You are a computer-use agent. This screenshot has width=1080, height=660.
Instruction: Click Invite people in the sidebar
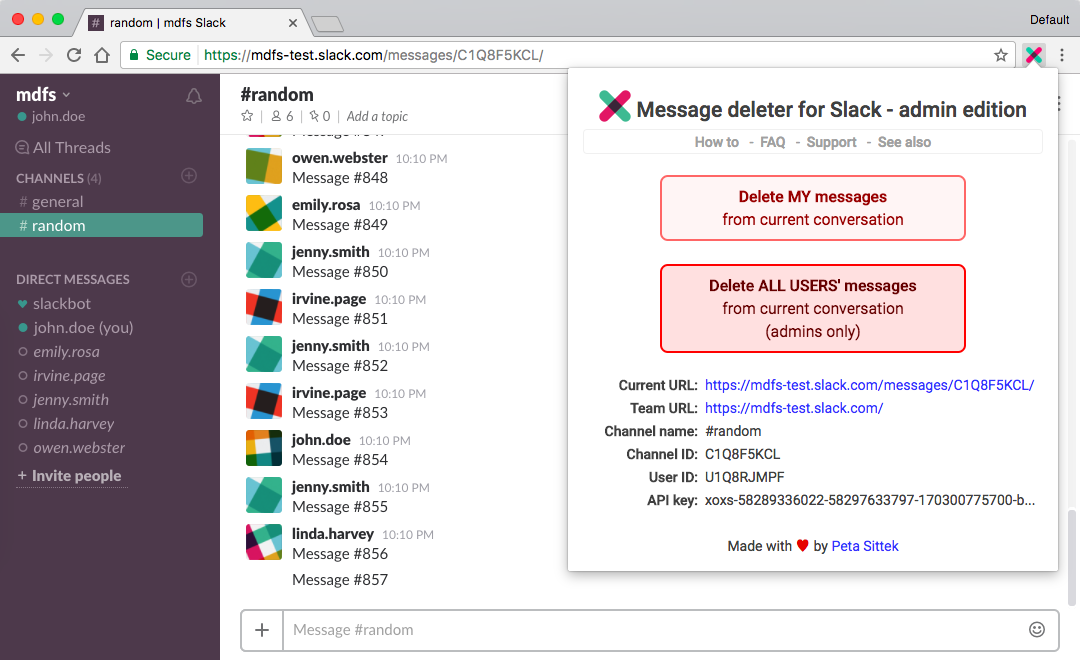point(71,477)
